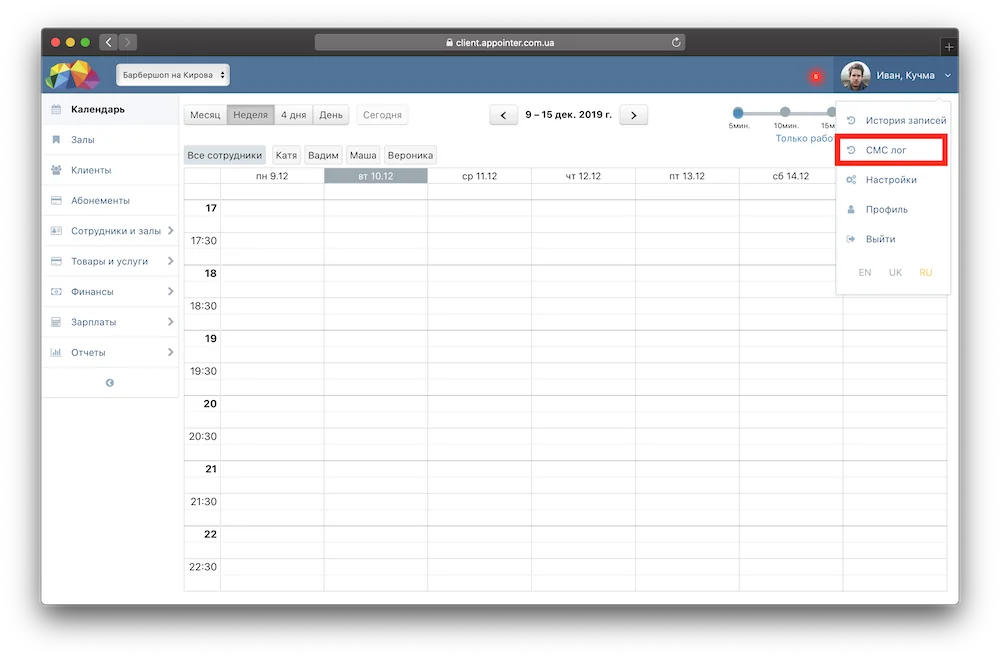Click the address bar lock icon

coord(450,42)
